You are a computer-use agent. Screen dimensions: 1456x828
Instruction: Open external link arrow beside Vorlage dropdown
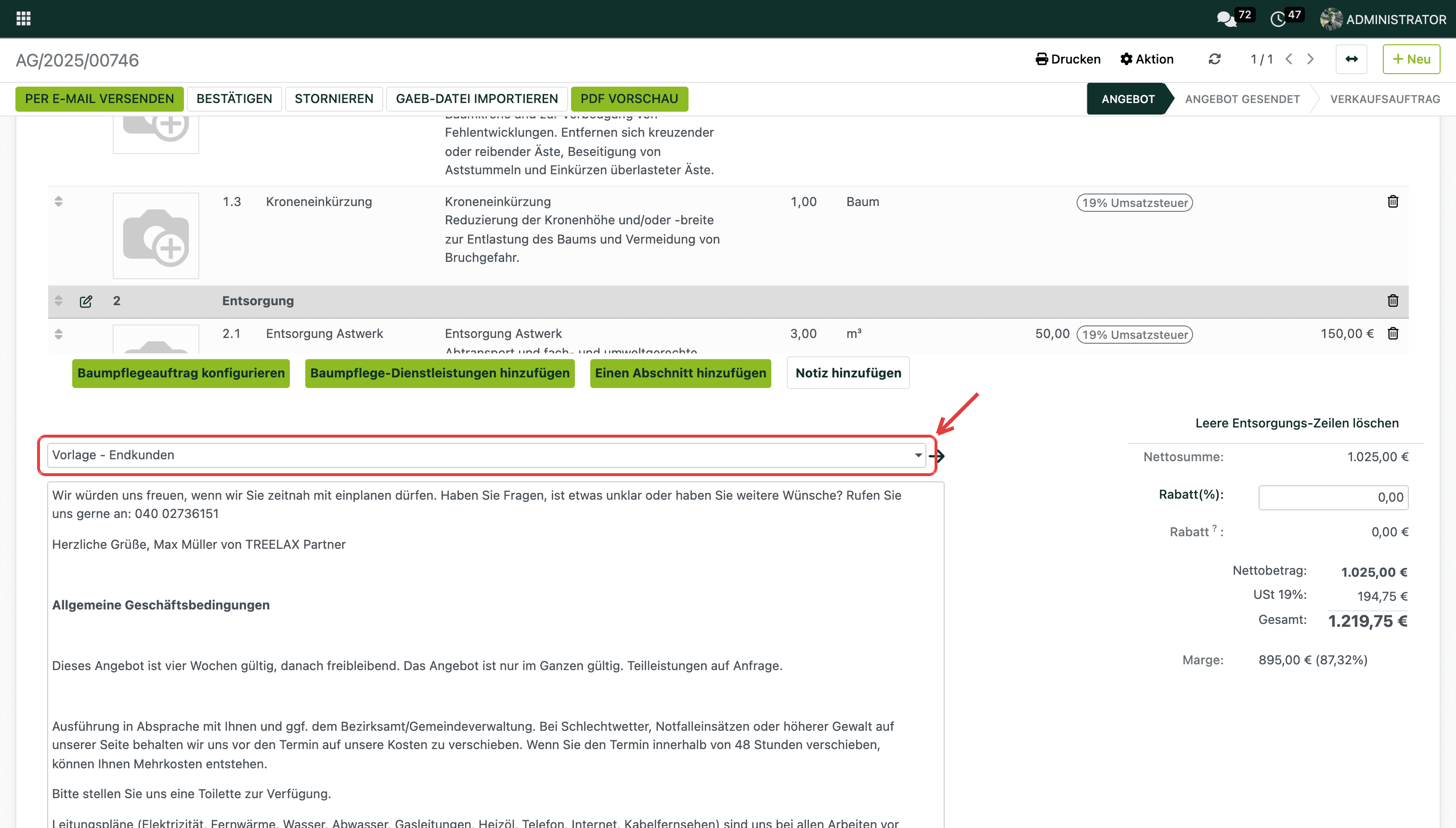(938, 455)
